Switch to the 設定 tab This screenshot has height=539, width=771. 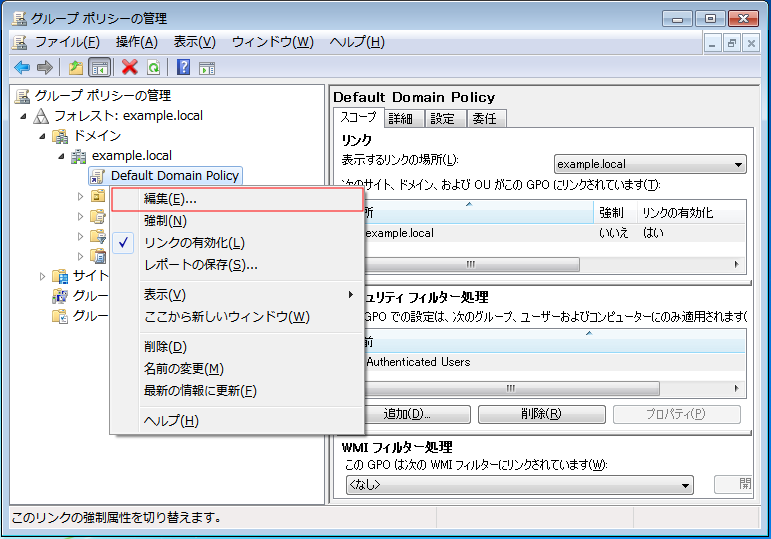[x=443, y=119]
